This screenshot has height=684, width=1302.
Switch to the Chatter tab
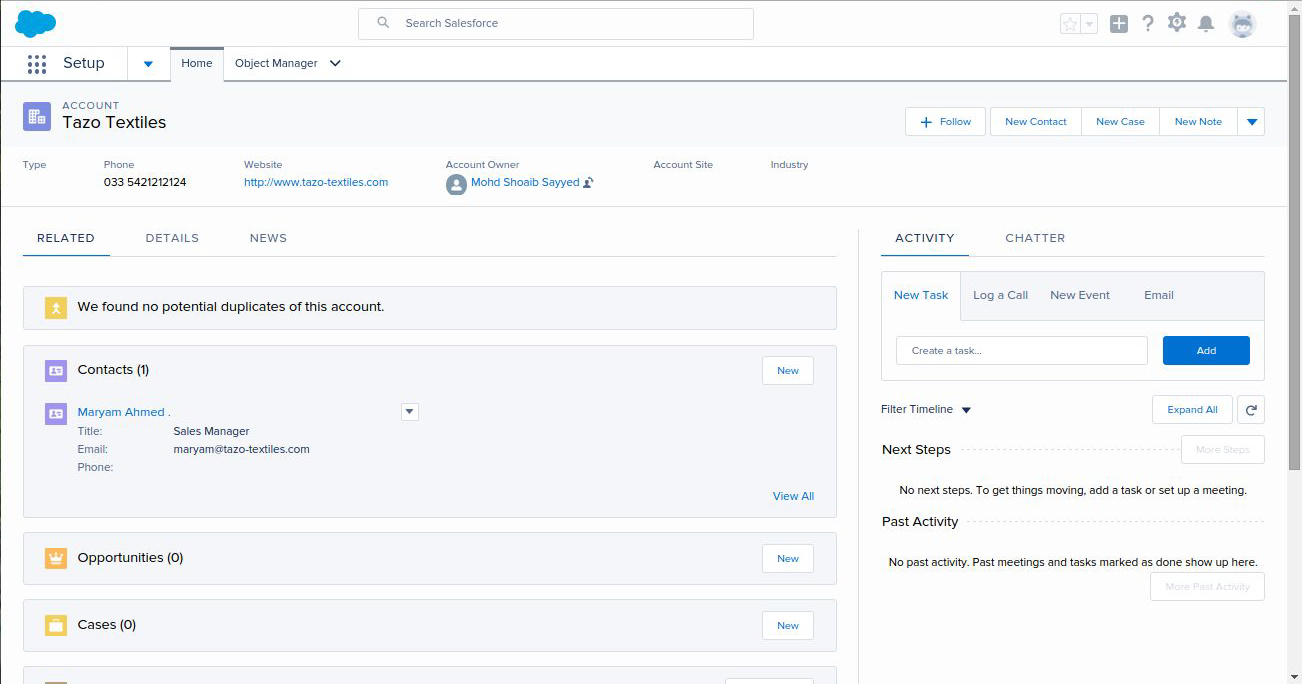pyautogui.click(x=1035, y=238)
